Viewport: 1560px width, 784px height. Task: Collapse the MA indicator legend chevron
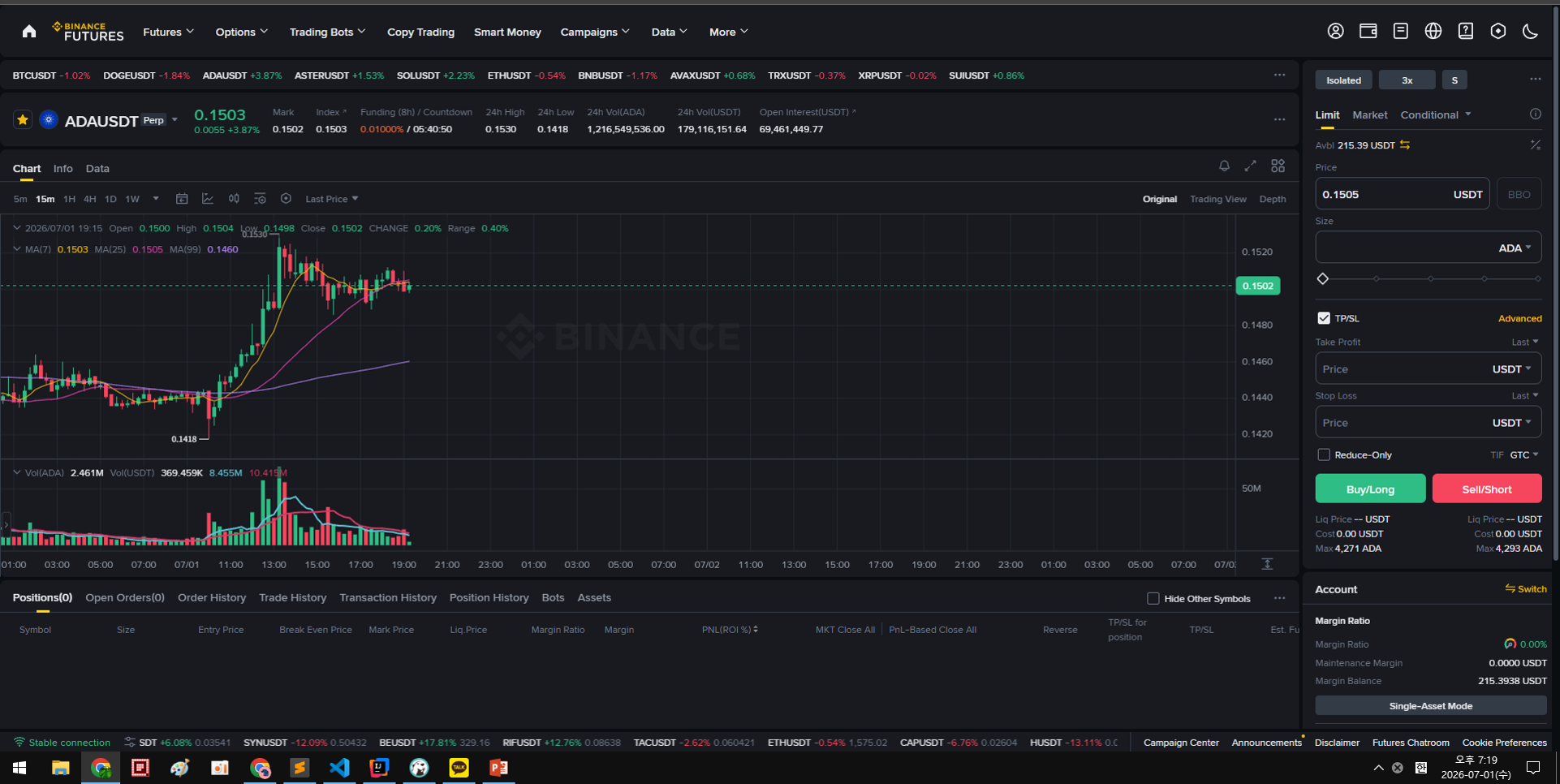(17, 249)
